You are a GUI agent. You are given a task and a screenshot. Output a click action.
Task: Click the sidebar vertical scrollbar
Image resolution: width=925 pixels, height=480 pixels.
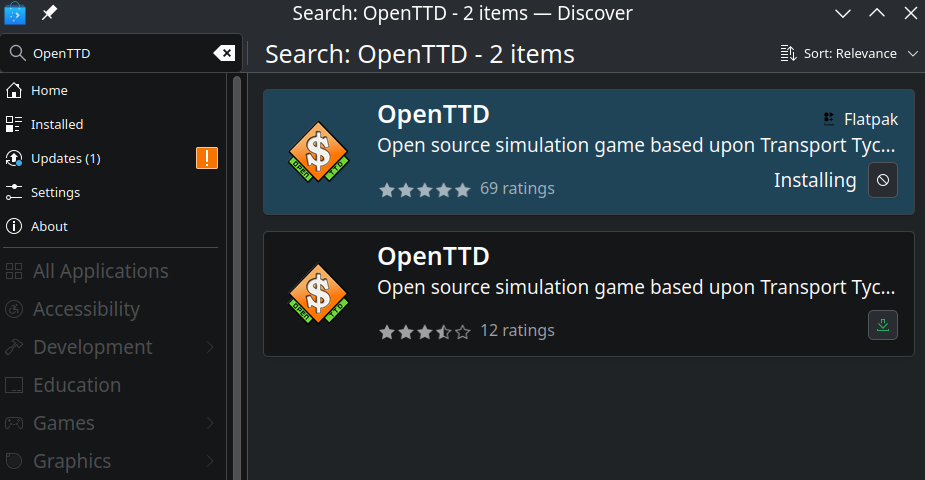tap(237, 277)
